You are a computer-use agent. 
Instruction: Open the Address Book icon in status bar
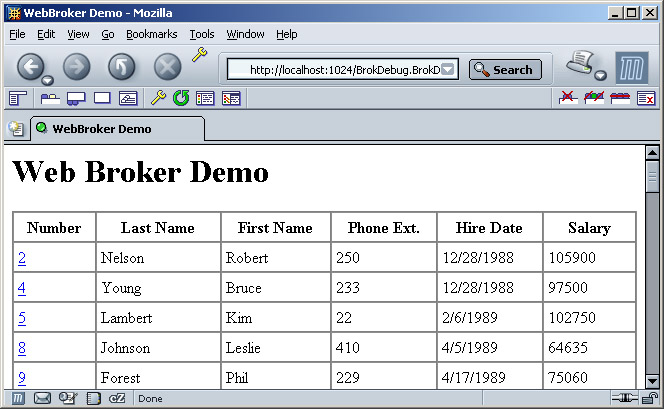93,398
